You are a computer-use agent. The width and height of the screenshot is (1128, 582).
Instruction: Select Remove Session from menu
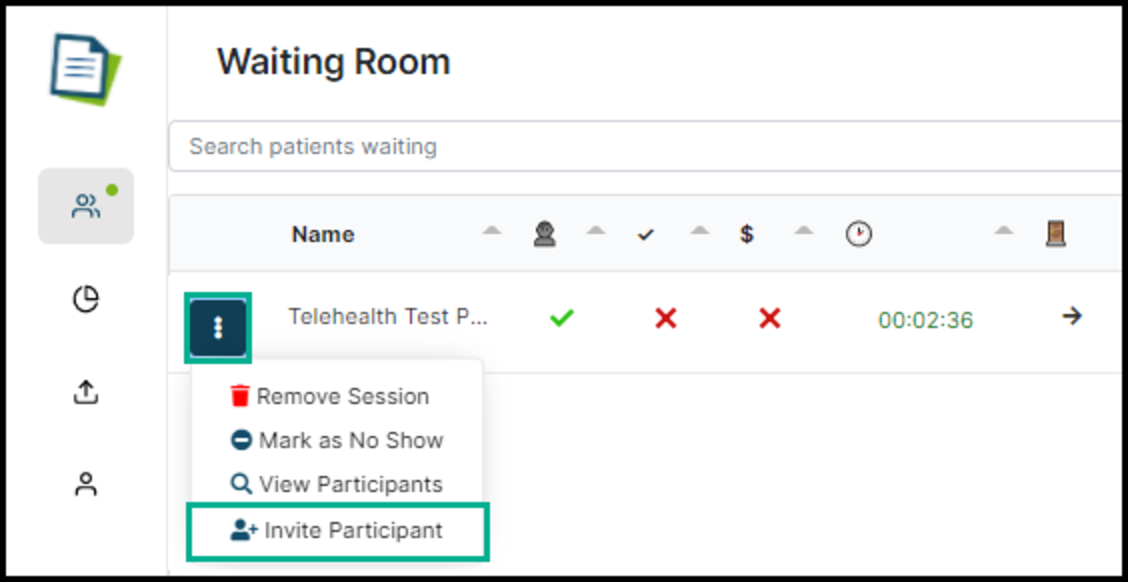(331, 397)
